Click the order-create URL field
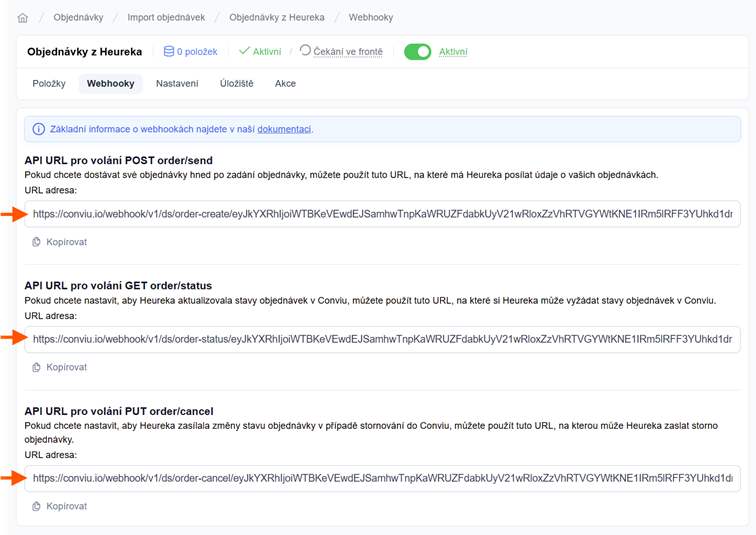This screenshot has height=535, width=756. coord(382,214)
